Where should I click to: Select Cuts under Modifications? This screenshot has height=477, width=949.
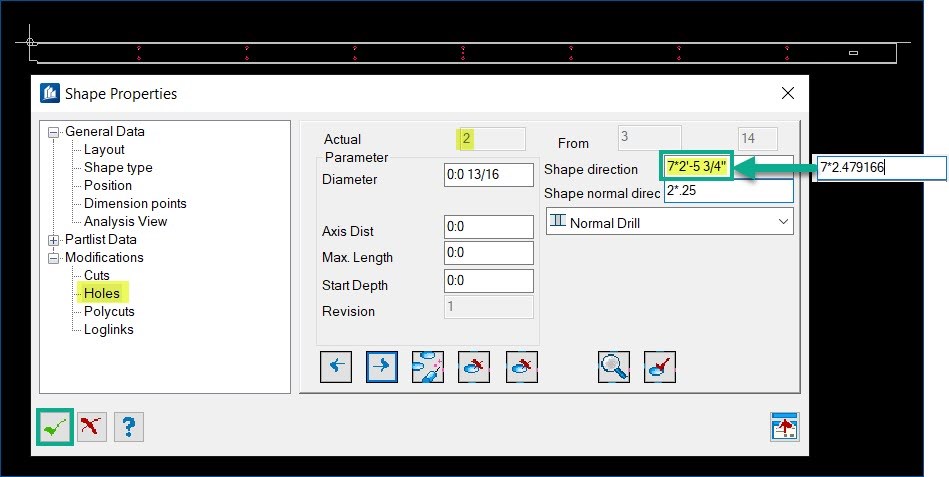click(x=97, y=275)
